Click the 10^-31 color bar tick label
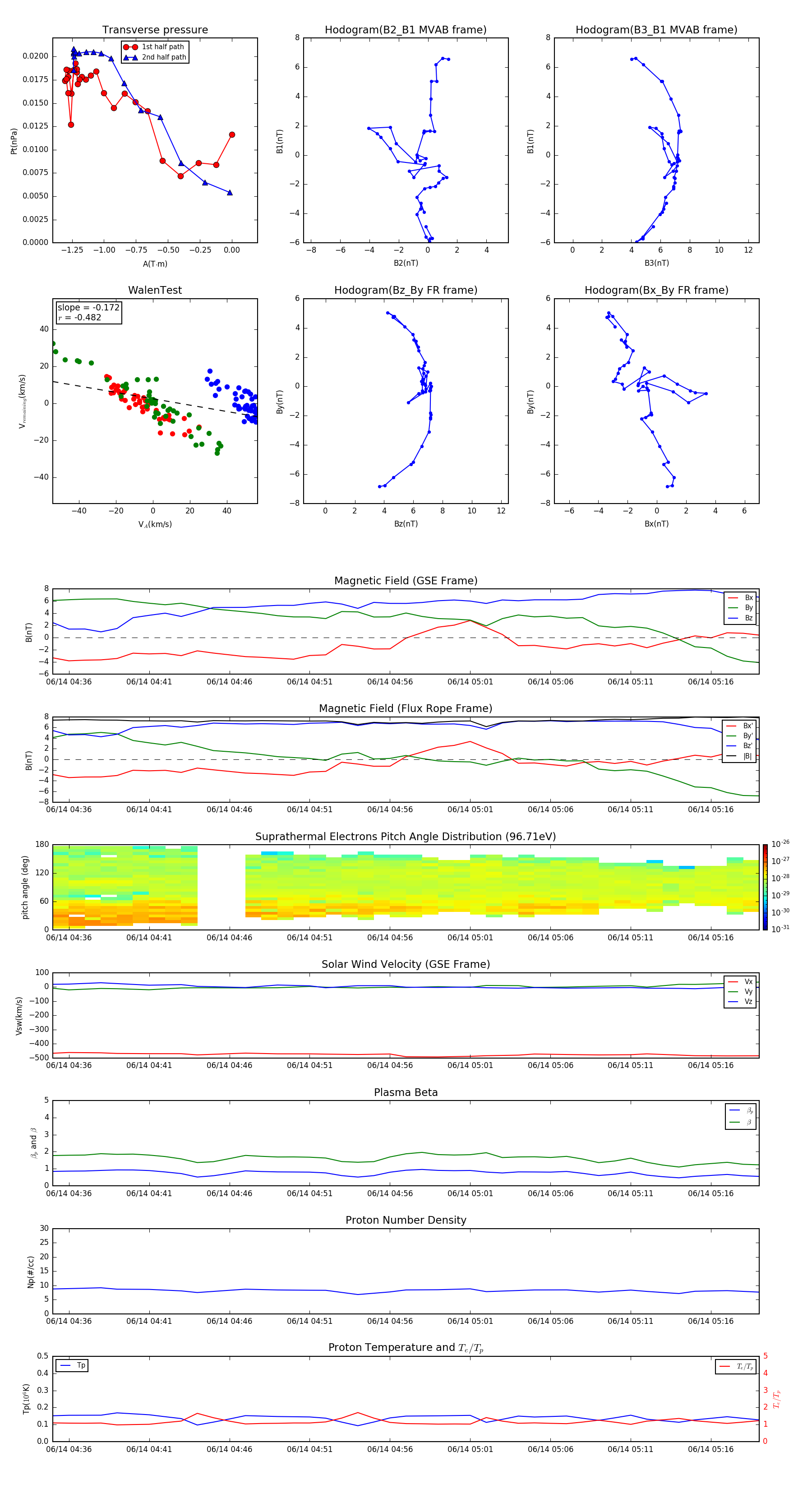The image size is (812, 1489). point(780,929)
